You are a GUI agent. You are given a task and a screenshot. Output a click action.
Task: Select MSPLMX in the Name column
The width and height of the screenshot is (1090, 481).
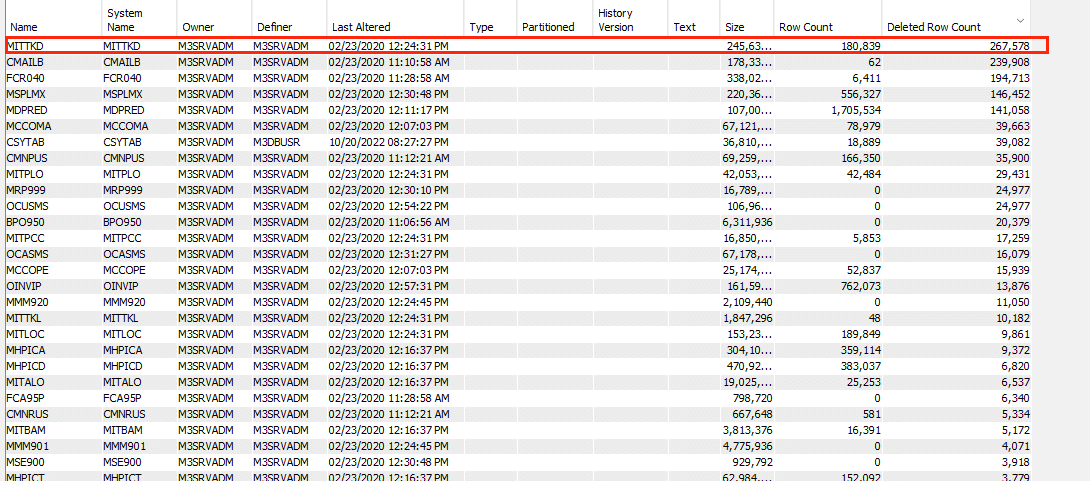click(27, 94)
